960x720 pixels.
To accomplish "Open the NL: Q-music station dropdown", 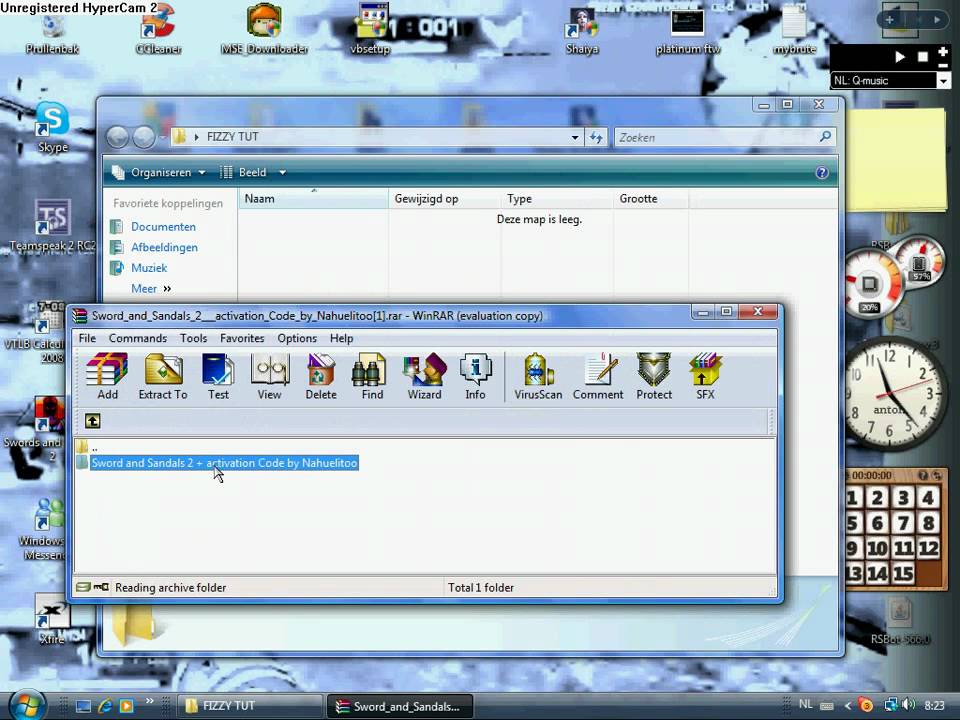I will pos(943,80).
